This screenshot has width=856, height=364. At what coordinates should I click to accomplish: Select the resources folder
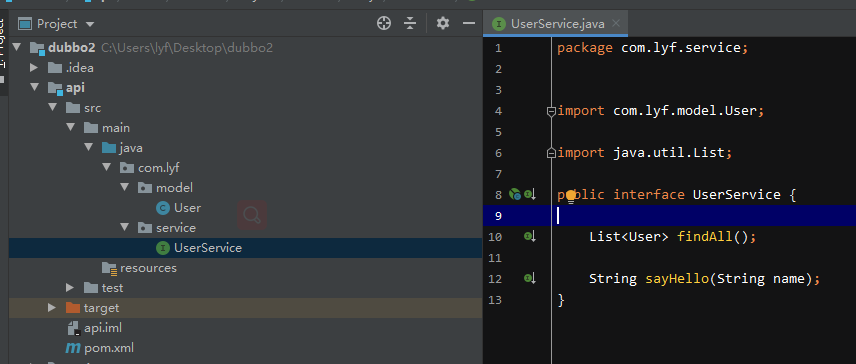(148, 268)
